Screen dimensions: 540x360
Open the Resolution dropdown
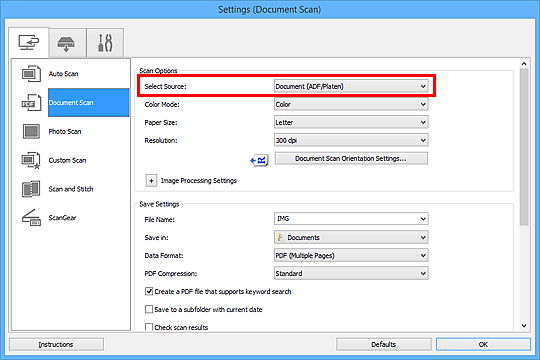coord(351,140)
